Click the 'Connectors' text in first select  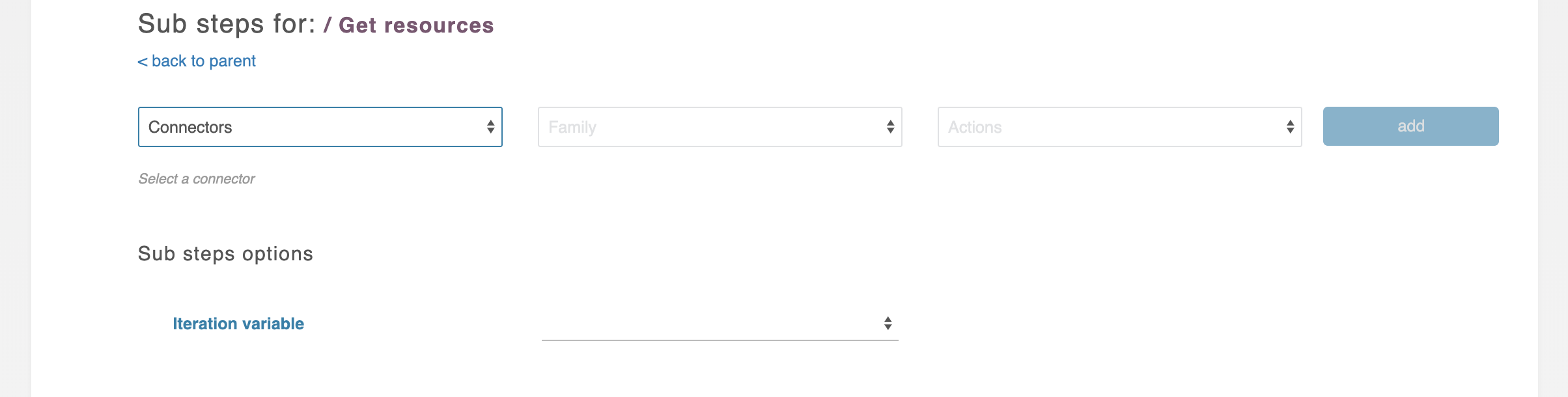point(190,128)
